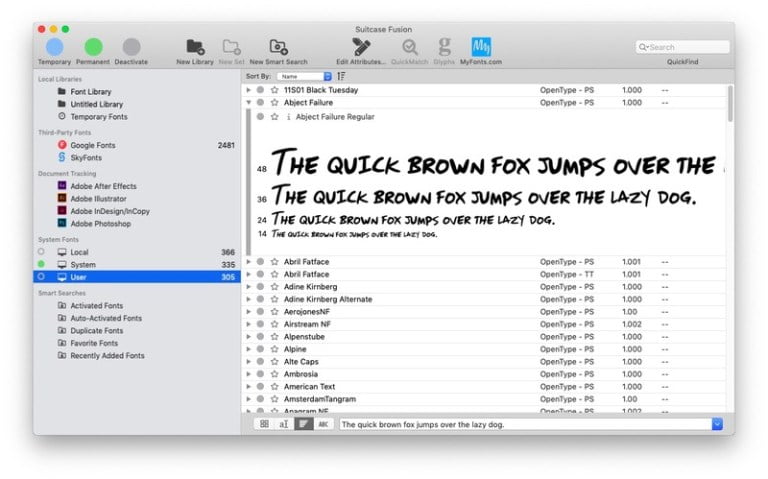
Task: Click the green Permanent activation icon
Action: 94,48
